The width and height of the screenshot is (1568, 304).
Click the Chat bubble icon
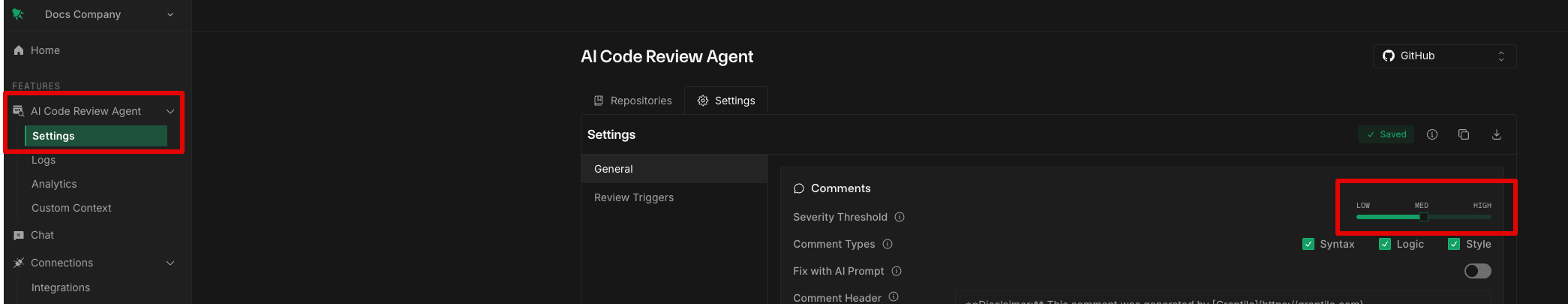click(x=19, y=235)
